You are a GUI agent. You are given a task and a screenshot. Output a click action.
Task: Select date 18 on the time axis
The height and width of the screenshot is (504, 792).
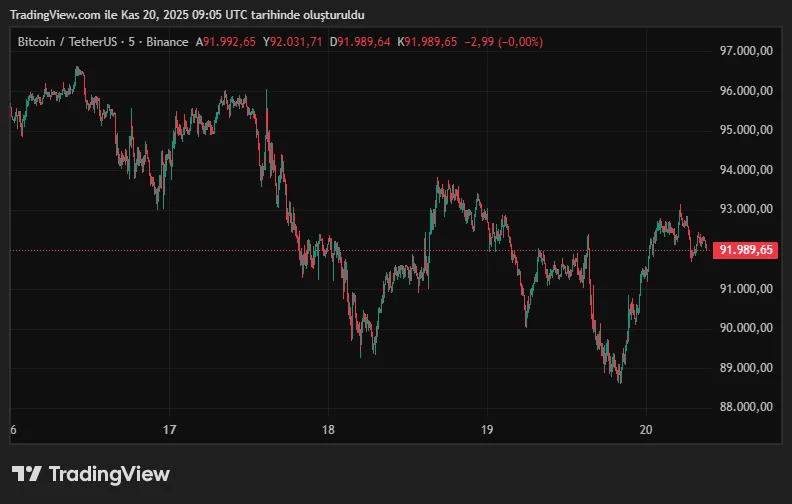click(x=328, y=430)
